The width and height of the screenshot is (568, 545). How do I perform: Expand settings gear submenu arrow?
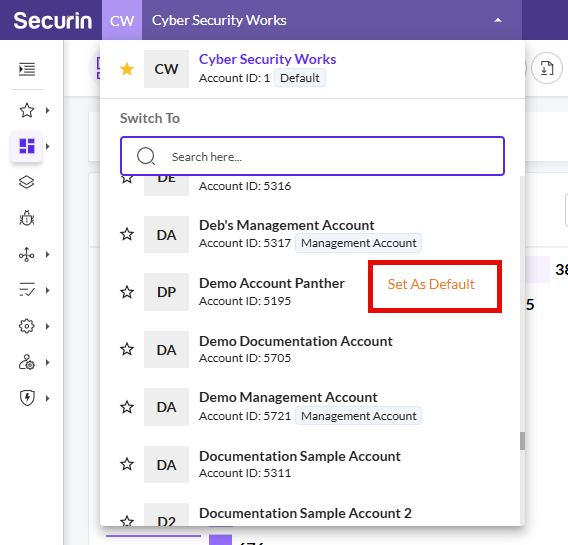click(x=47, y=326)
